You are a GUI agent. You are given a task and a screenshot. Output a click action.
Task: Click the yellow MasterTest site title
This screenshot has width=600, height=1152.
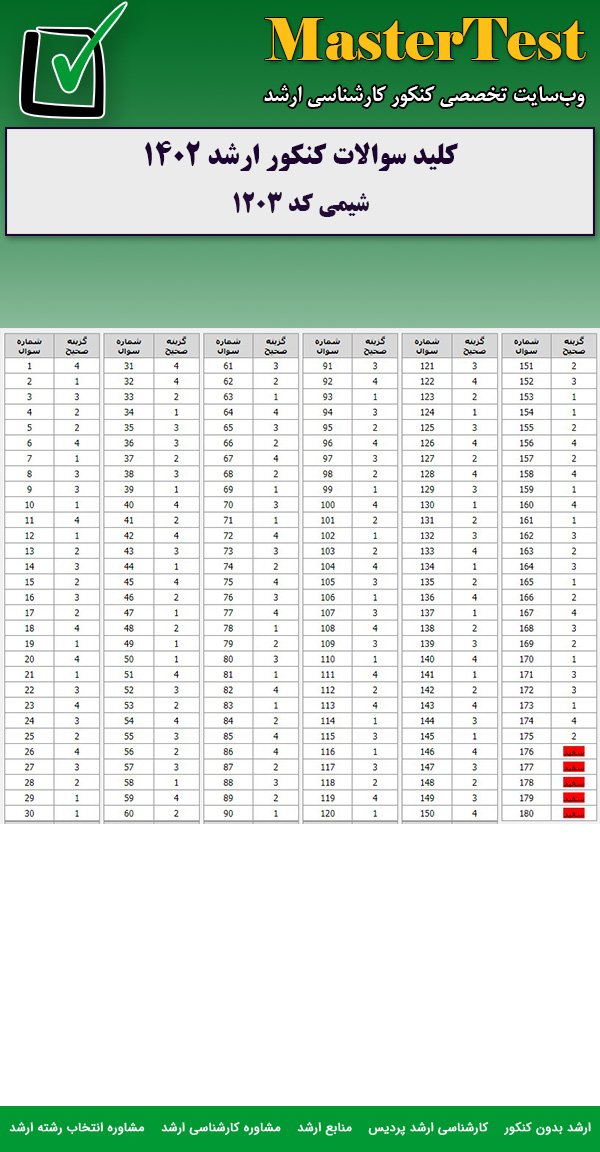click(425, 42)
